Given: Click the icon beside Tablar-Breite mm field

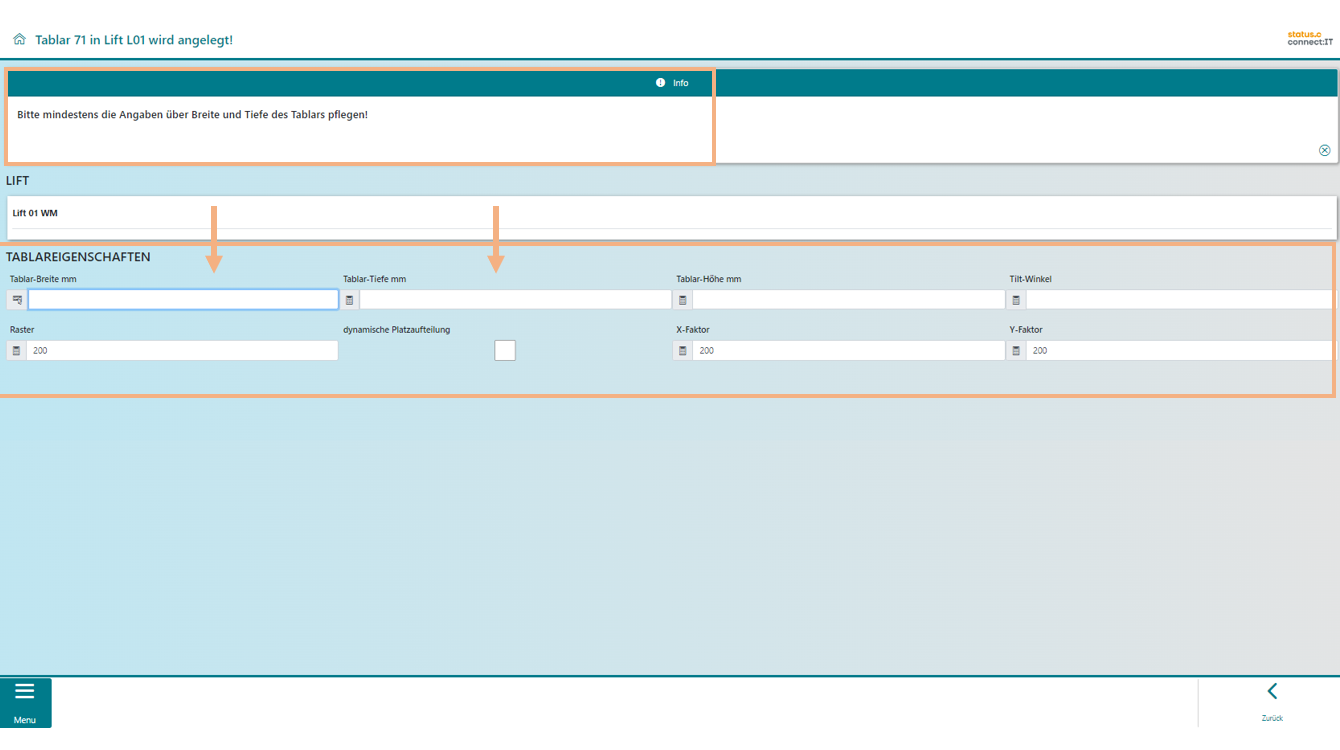Looking at the screenshot, I should tap(17, 300).
